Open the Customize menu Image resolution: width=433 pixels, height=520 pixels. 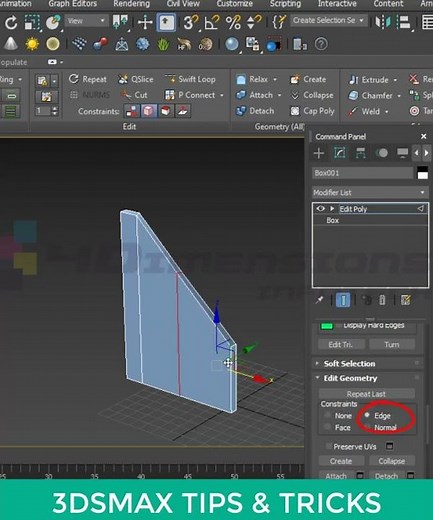click(235, 4)
